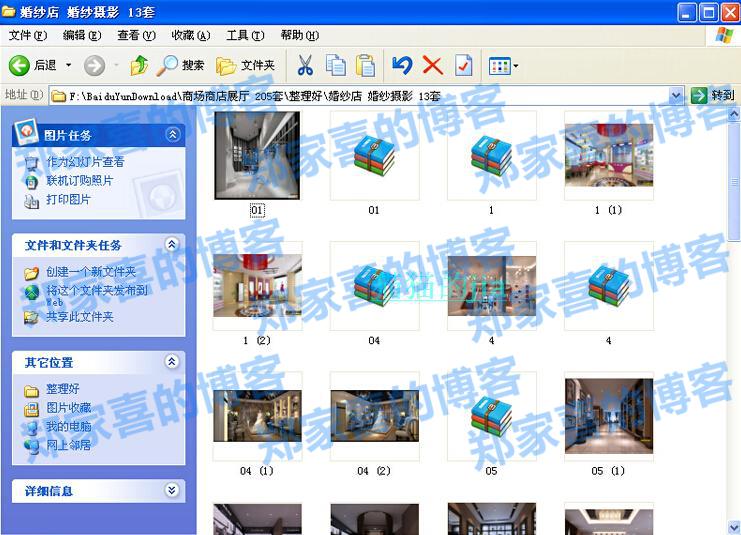Select the image thumbnail 1 (2)
The height and width of the screenshot is (535, 741).
[257, 285]
